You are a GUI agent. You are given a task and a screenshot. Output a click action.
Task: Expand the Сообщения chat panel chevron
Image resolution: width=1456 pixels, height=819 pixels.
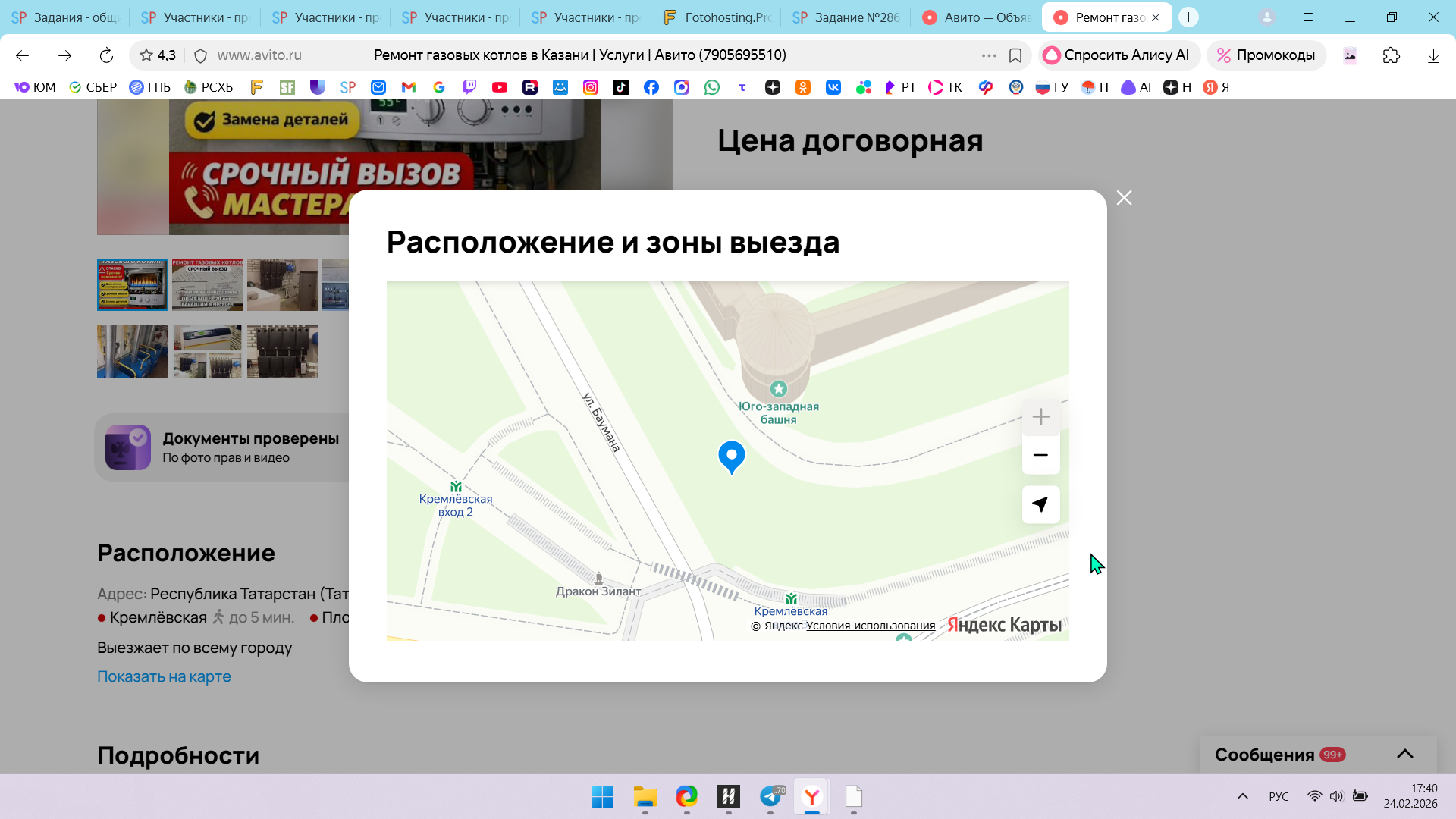pyautogui.click(x=1404, y=754)
